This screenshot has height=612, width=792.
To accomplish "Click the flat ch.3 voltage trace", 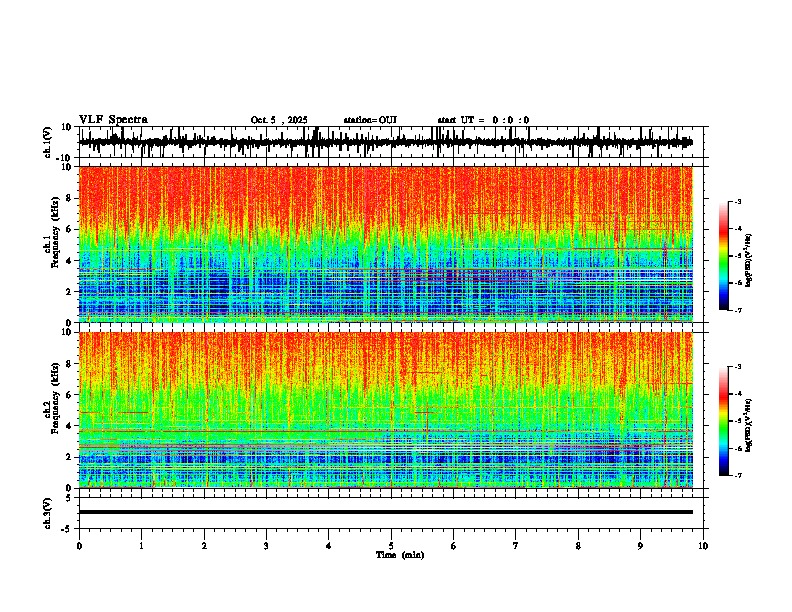I will click(385, 512).
